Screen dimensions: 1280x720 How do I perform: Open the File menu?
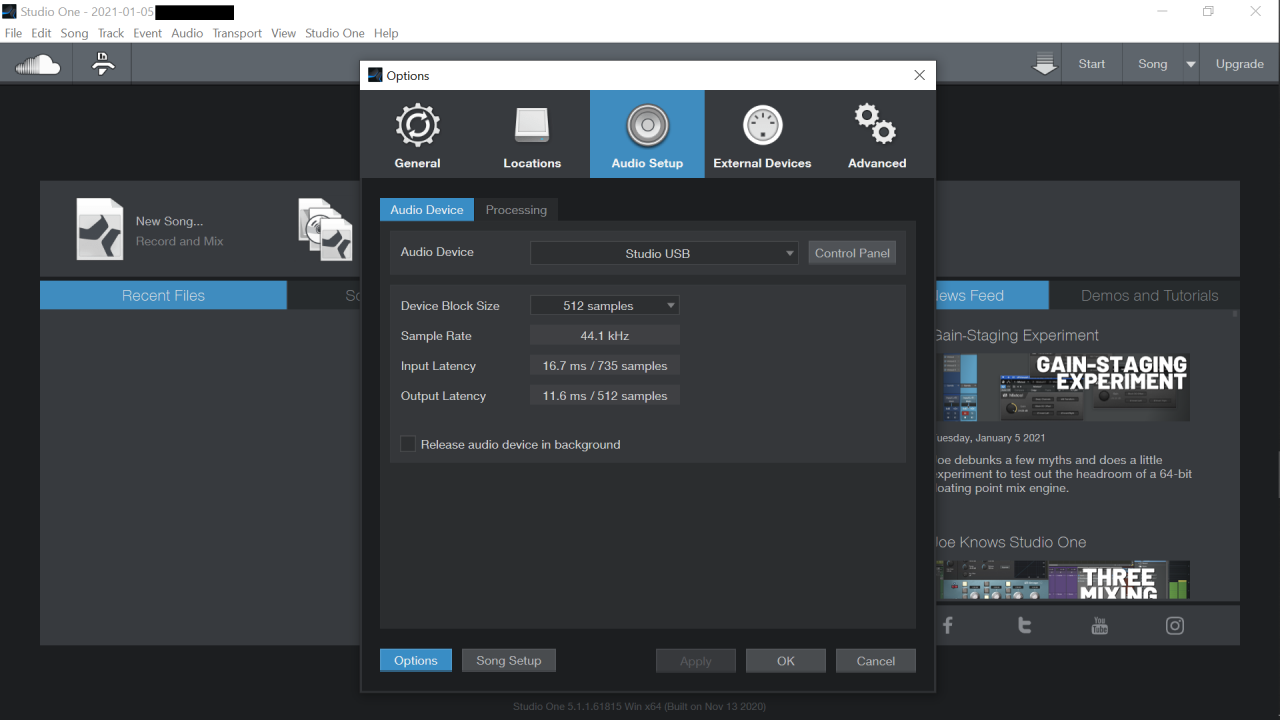point(13,33)
